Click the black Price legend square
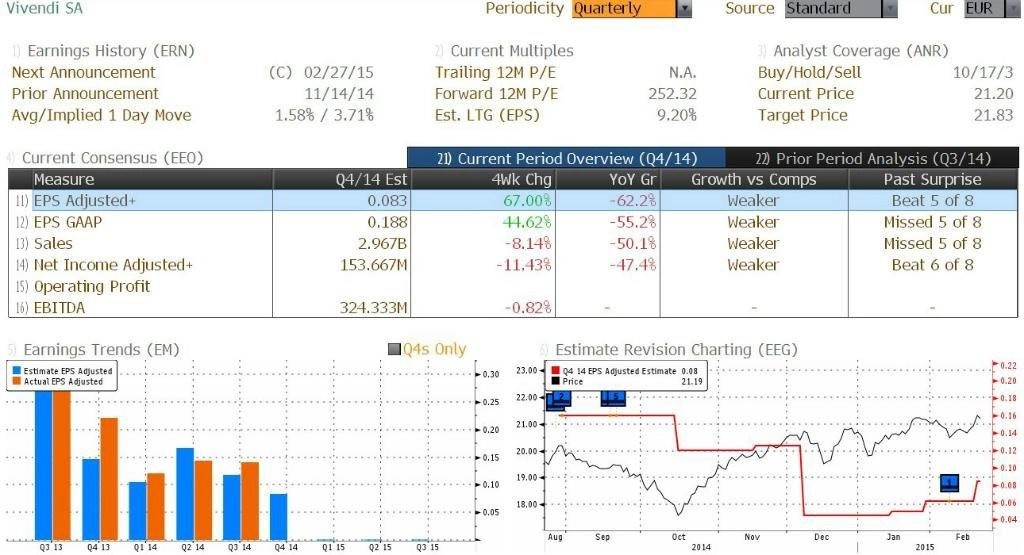Image resolution: width=1024 pixels, height=555 pixels. pos(555,381)
